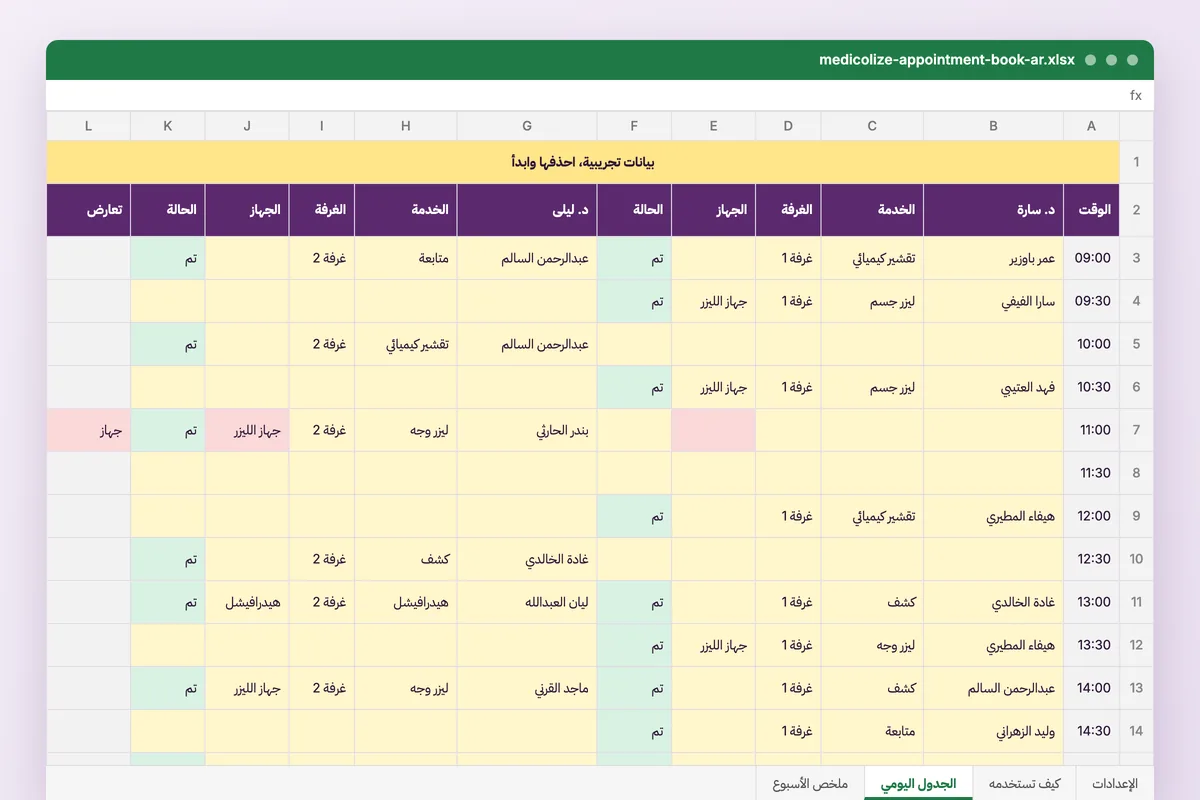This screenshot has width=1200, height=800.
Task: Open the ملخص الأسبوع sheet tab
Action: pos(810,784)
